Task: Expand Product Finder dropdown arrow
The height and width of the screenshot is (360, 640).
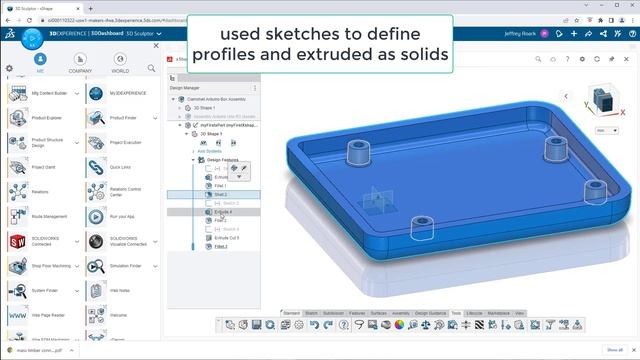Action: click(x=155, y=118)
